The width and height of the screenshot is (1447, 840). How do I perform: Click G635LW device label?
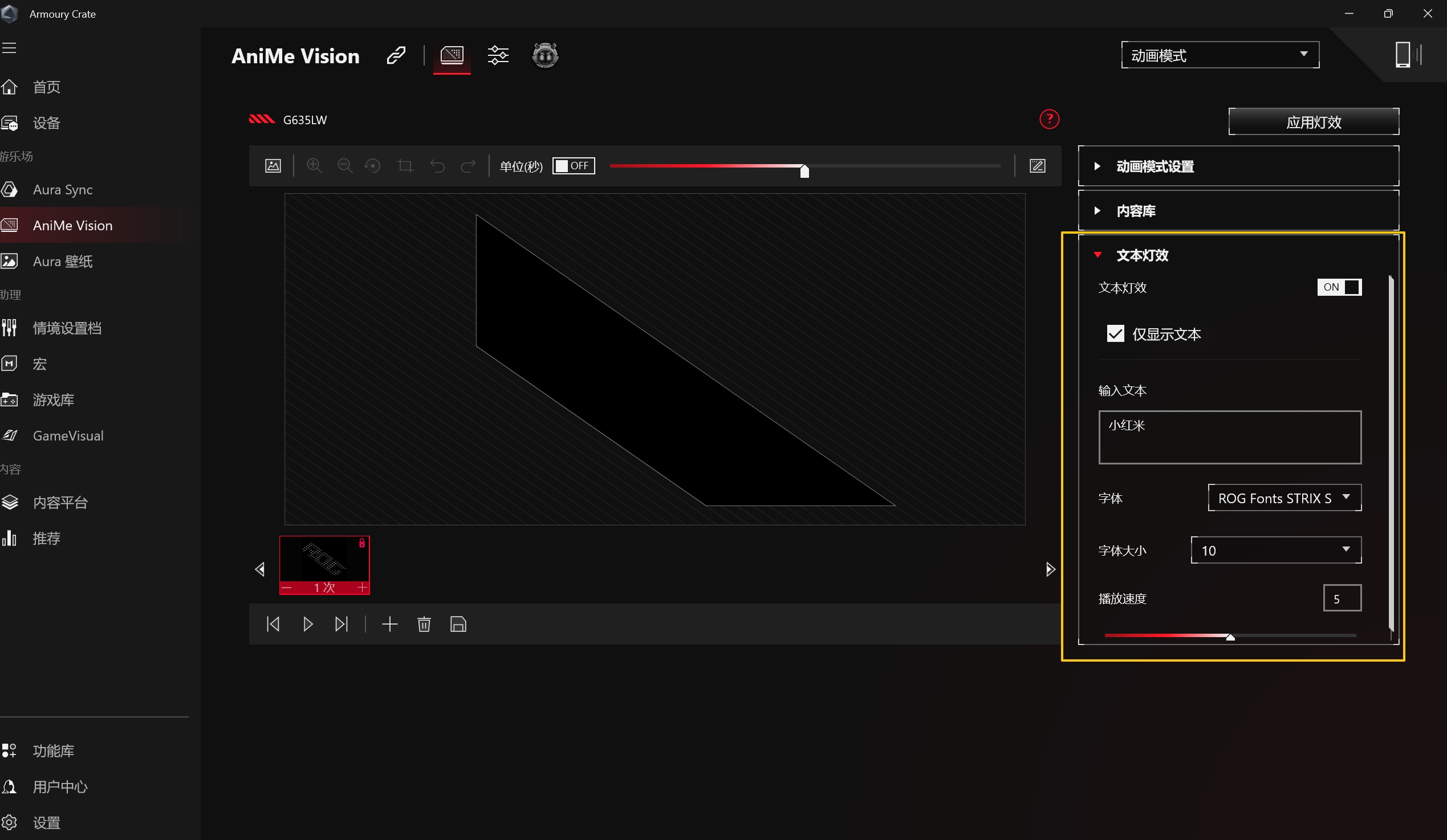click(305, 120)
